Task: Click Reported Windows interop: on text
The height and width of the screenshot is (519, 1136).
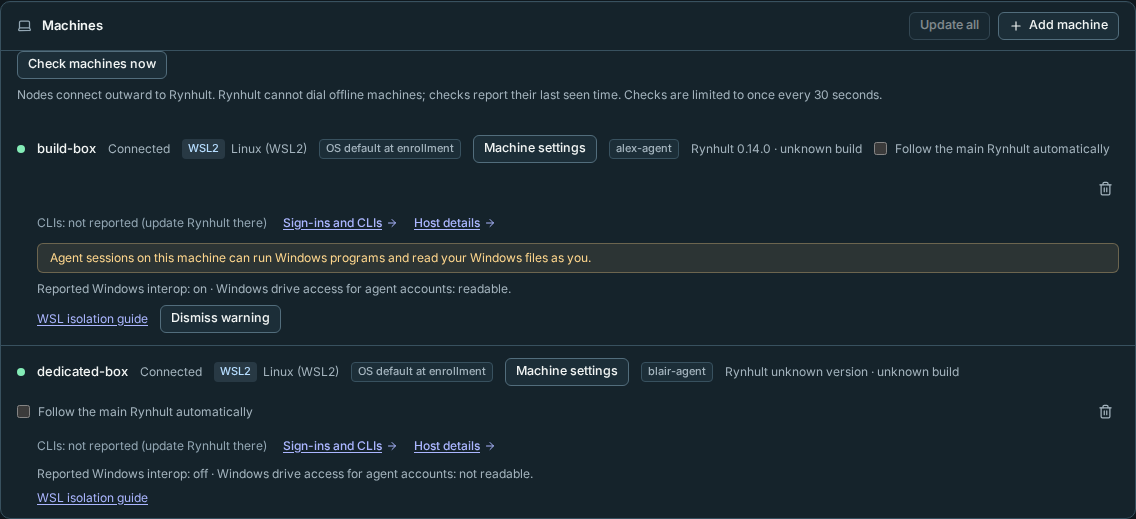Action: [x=122, y=289]
